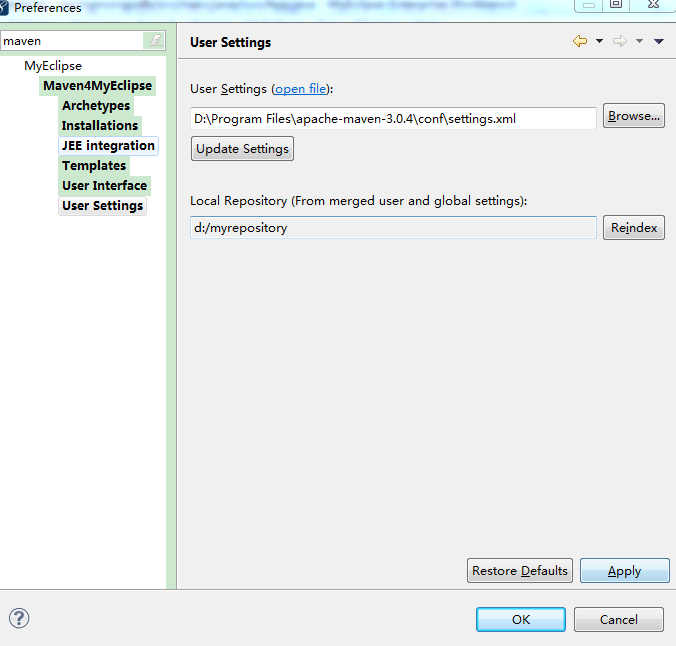
Task: Click Restore Defaults
Action: coord(520,571)
